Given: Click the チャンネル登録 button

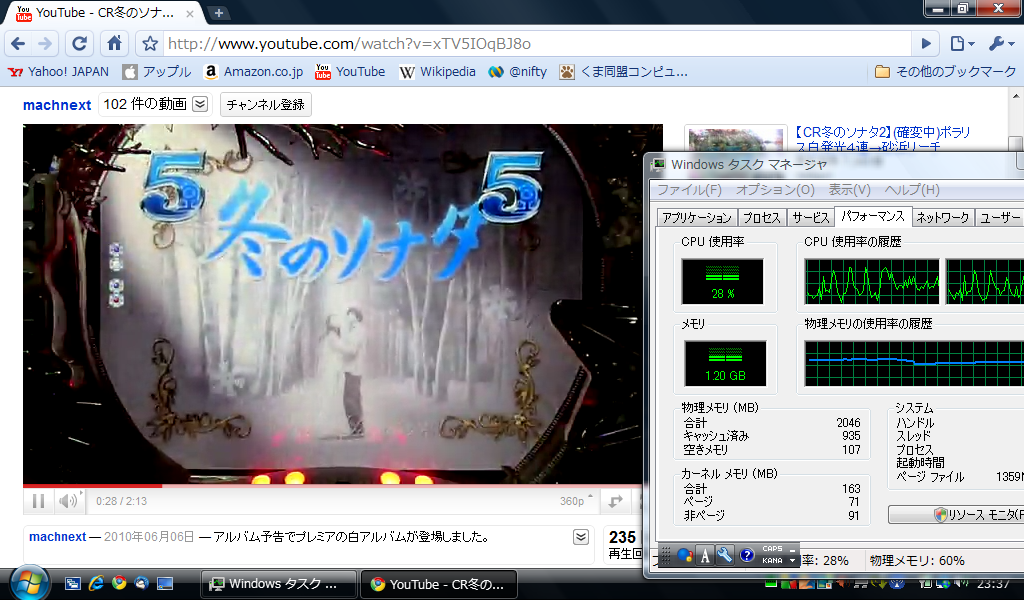Looking at the screenshot, I should (x=265, y=104).
